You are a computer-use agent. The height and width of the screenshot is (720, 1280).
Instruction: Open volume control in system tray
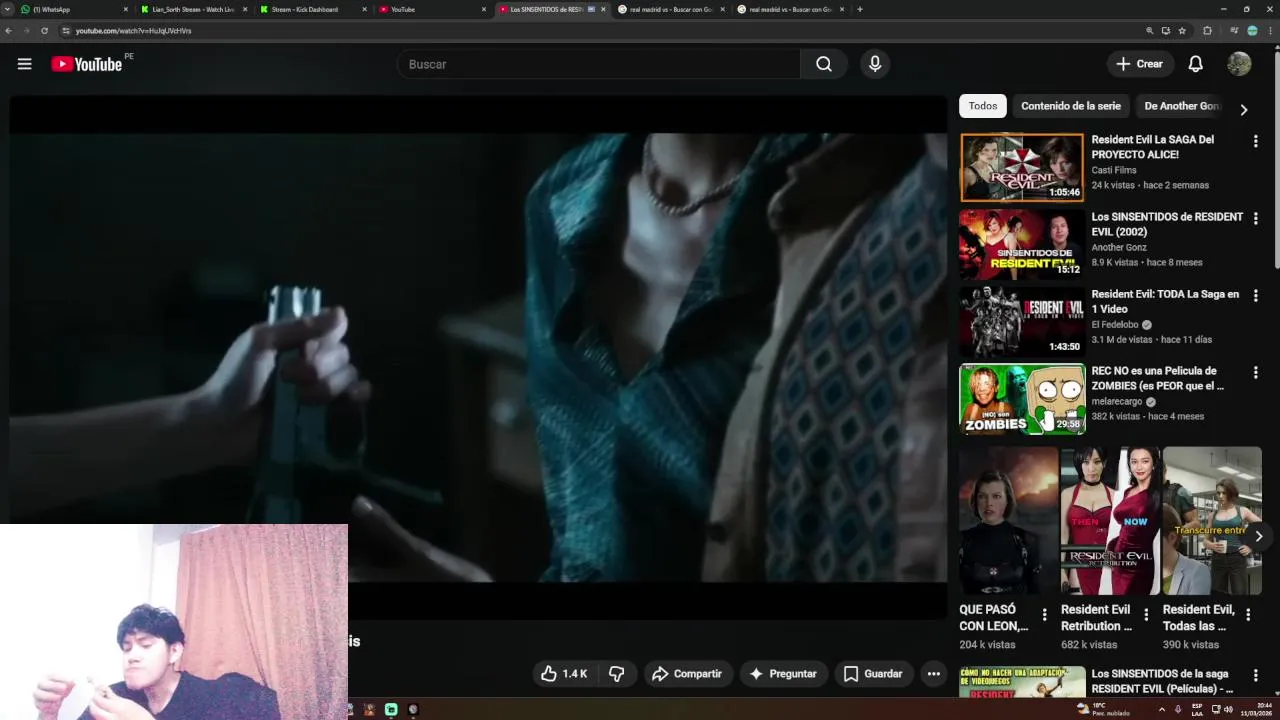[1228, 709]
